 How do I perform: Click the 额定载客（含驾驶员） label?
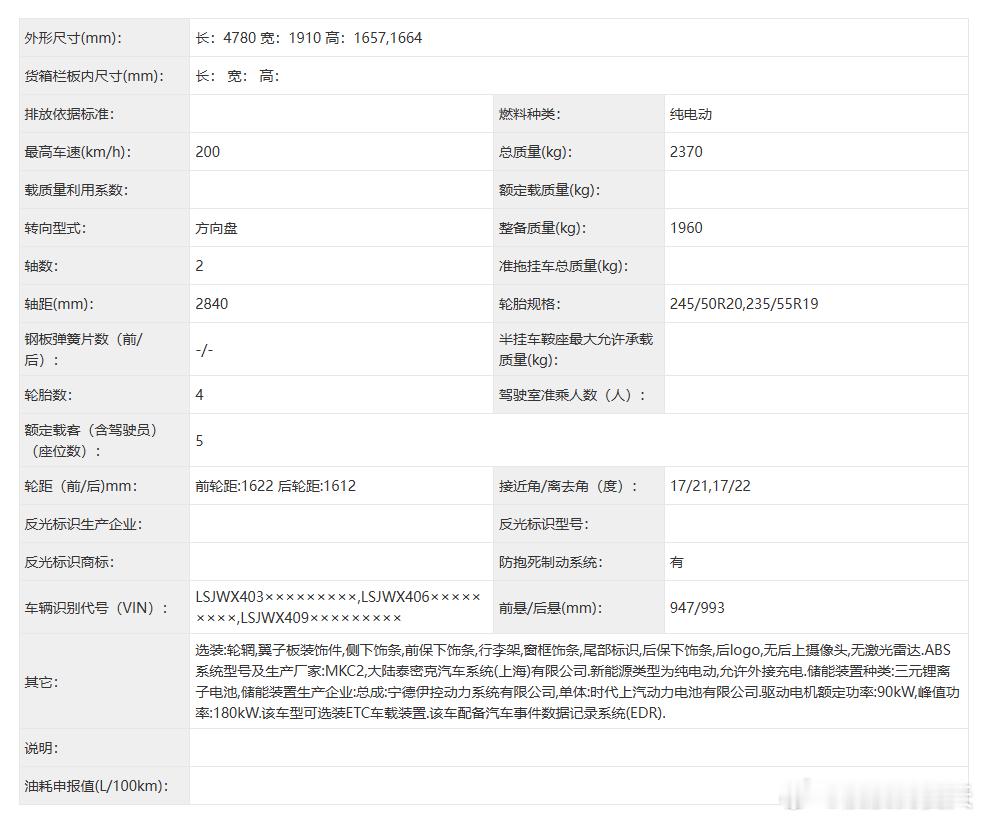tap(91, 440)
